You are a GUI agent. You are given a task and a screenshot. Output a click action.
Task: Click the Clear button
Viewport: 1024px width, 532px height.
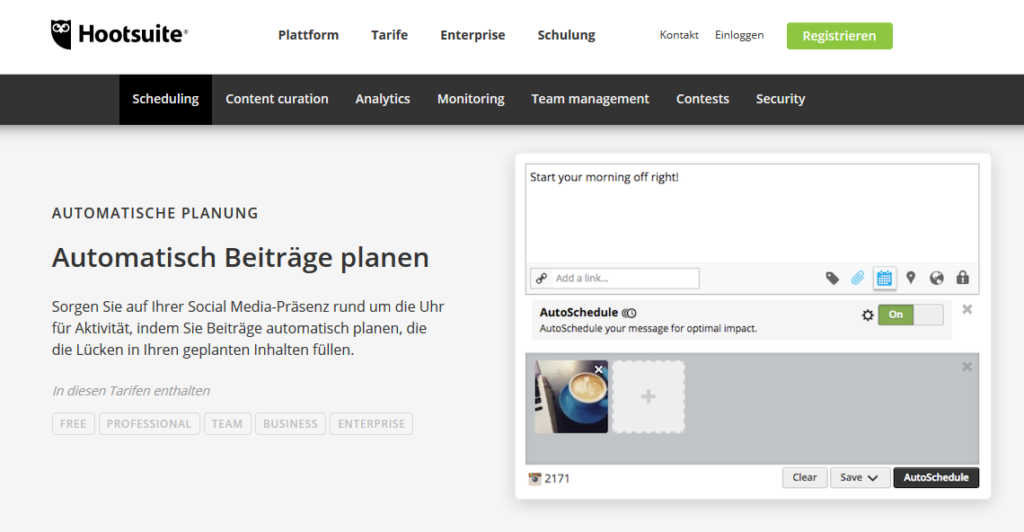[x=805, y=477]
